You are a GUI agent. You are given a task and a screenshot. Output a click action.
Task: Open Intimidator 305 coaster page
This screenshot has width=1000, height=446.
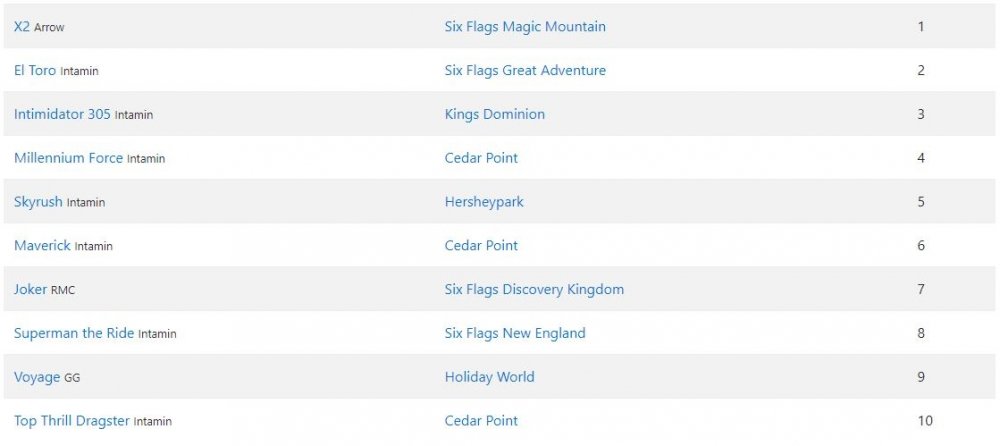pyautogui.click(x=62, y=114)
